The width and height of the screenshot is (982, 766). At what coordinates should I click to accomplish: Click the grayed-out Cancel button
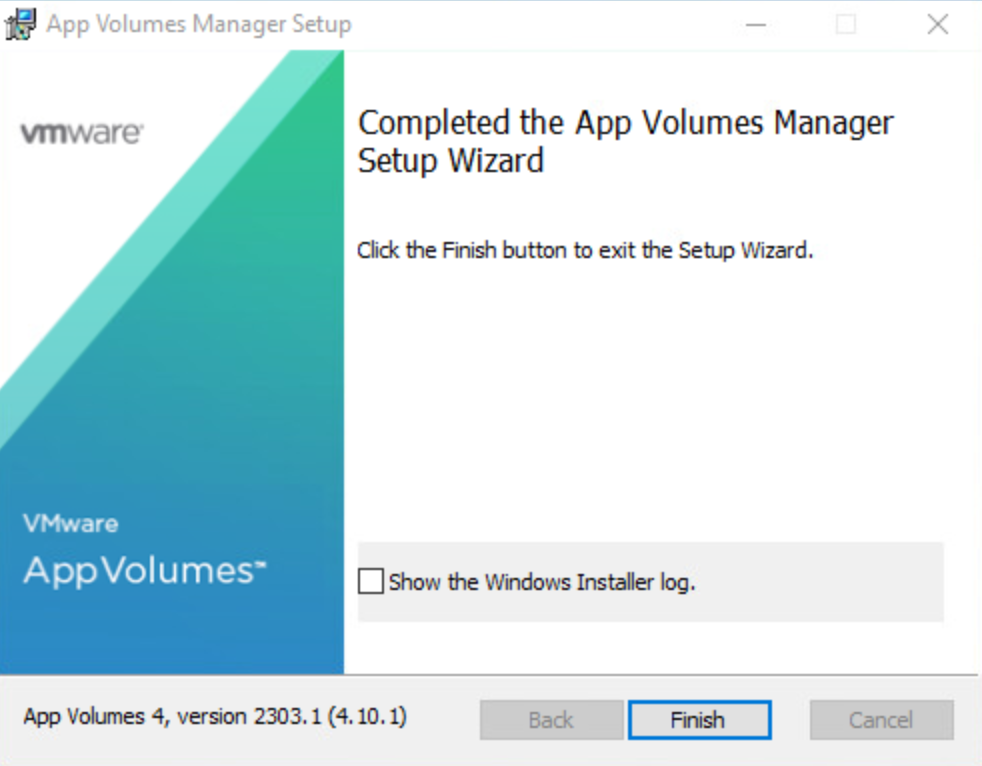(881, 720)
